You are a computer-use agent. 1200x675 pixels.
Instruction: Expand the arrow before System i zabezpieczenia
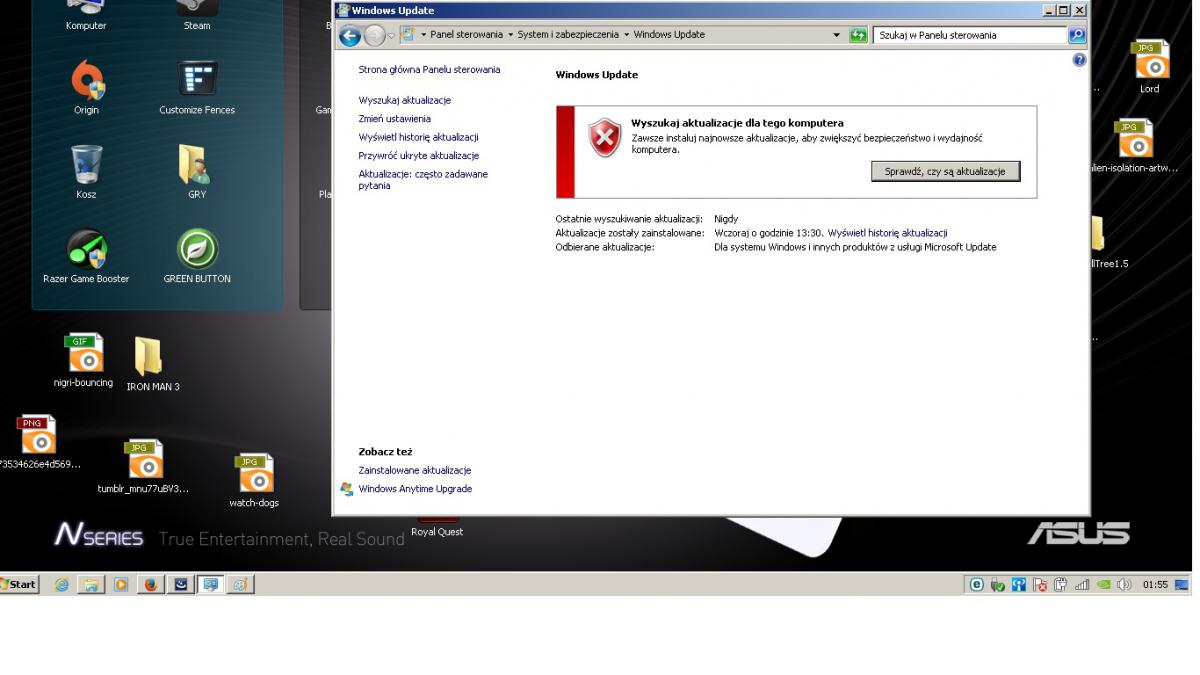pyautogui.click(x=511, y=35)
